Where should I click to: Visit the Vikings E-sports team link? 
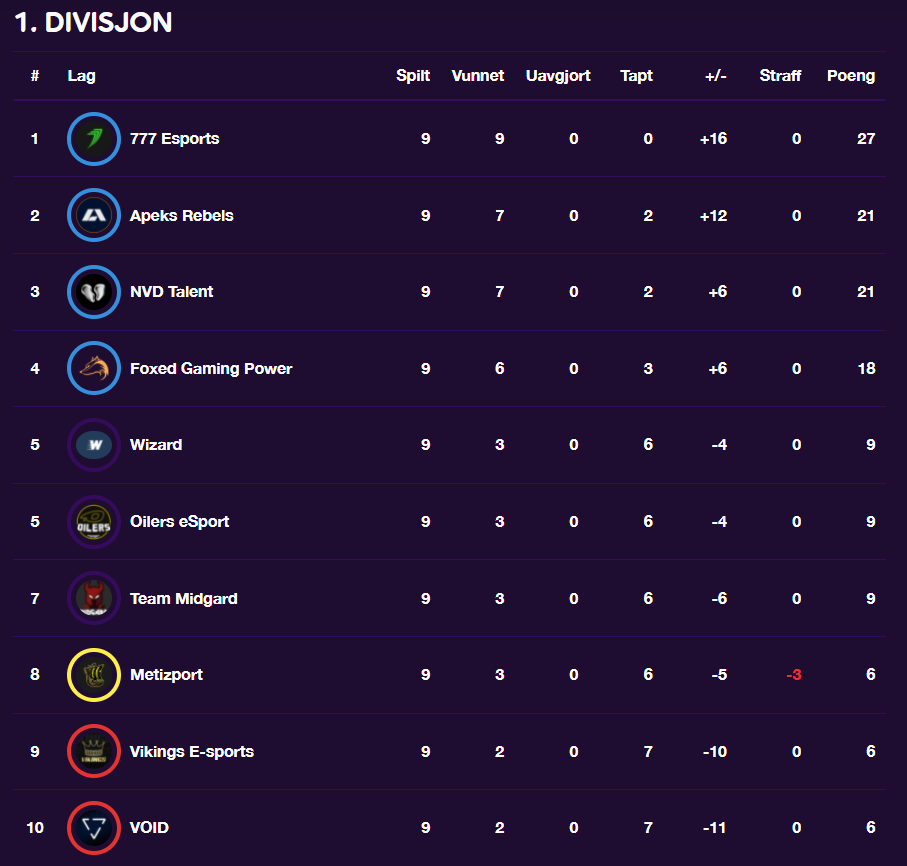point(191,752)
